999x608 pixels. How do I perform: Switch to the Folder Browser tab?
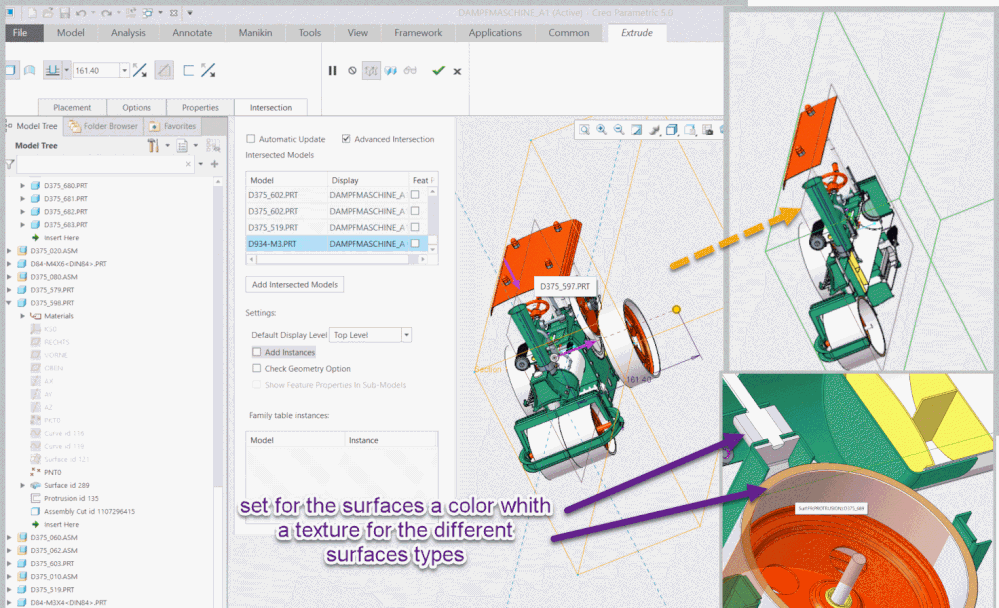pos(104,126)
